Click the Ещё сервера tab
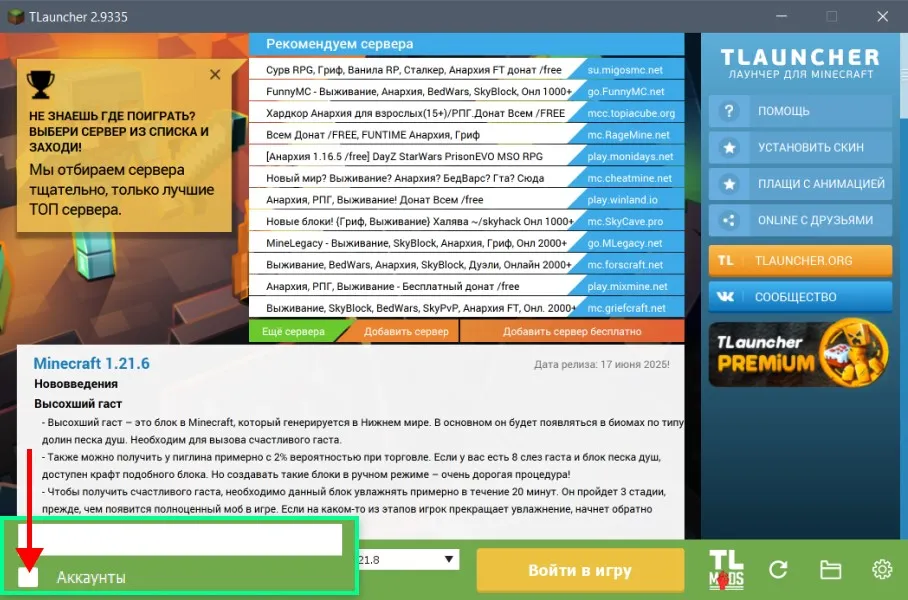This screenshot has height=600, width=908. point(293,331)
